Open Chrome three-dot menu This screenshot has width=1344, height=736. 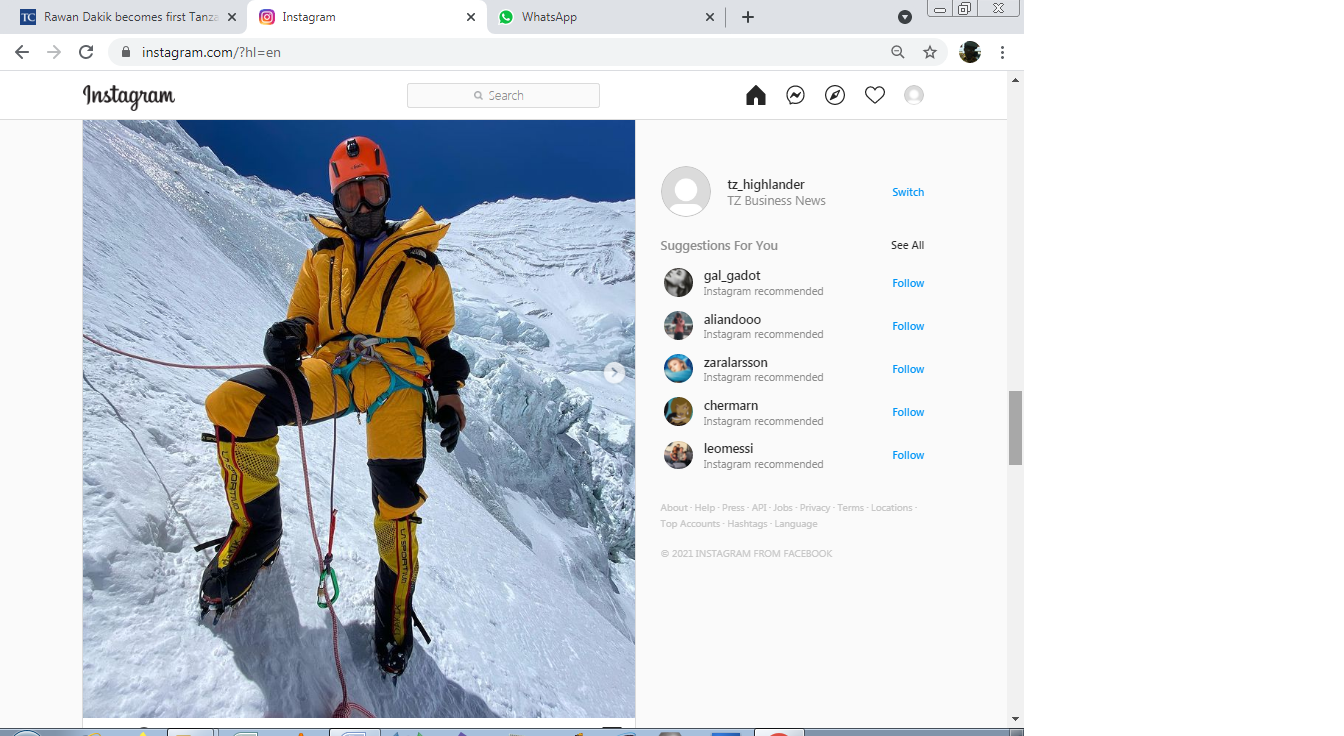pyautogui.click(x=1002, y=52)
